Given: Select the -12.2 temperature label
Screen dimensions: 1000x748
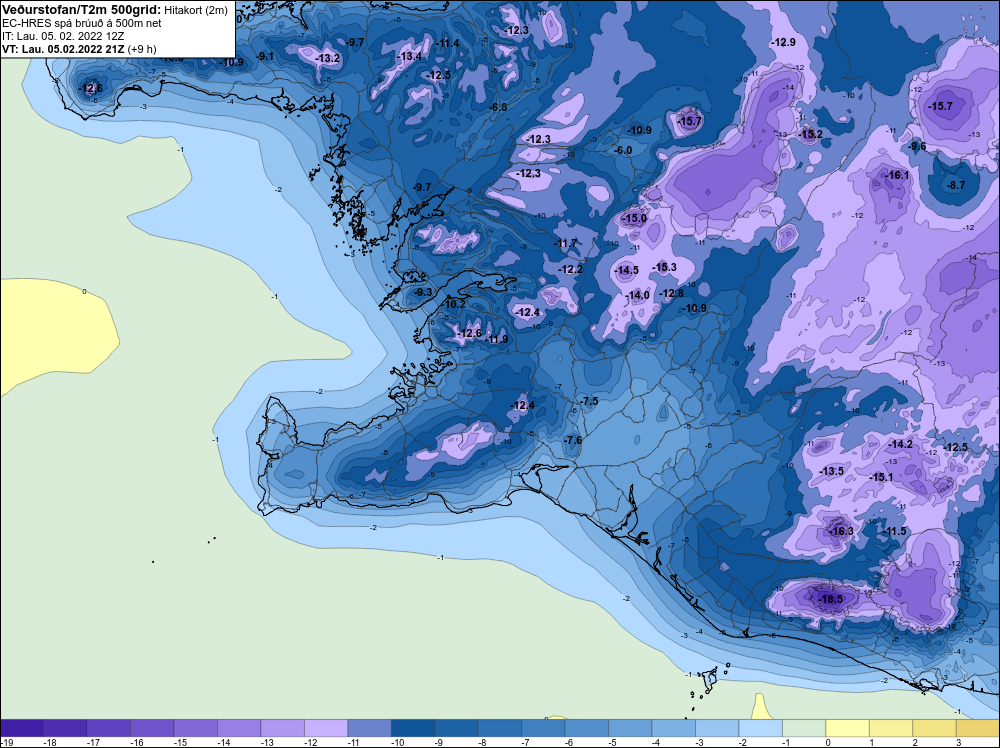Looking at the screenshot, I should tap(570, 269).
